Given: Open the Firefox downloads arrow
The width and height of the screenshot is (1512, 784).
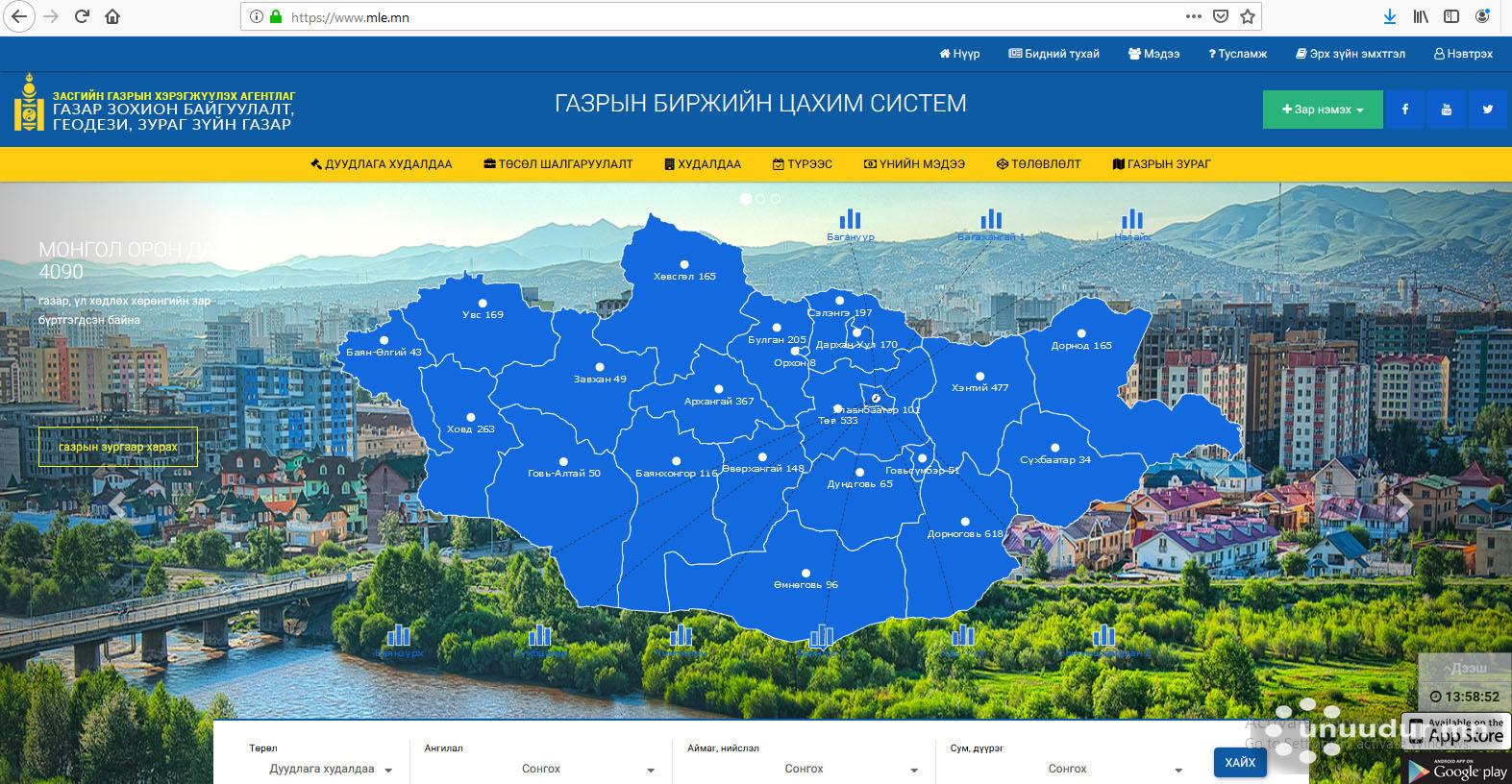Looking at the screenshot, I should pos(1389,16).
